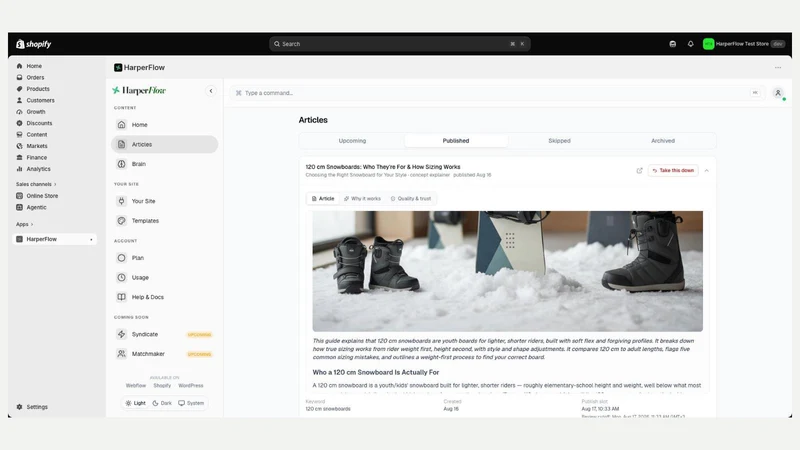Viewport: 800px width, 450px height.
Task: Click the Take this down button
Action: click(x=673, y=170)
